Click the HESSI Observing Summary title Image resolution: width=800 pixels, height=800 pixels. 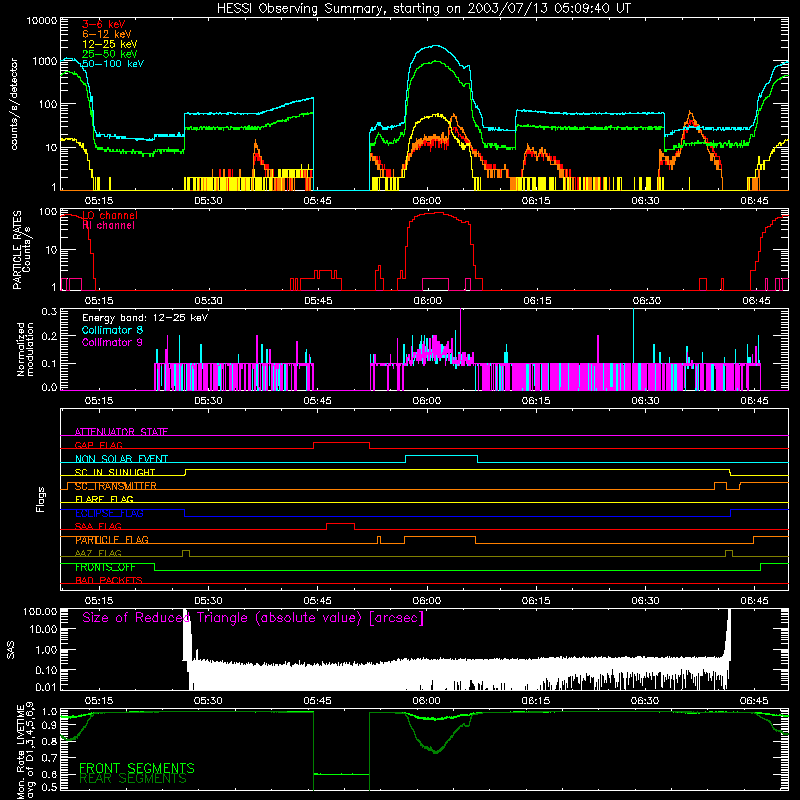point(423,9)
